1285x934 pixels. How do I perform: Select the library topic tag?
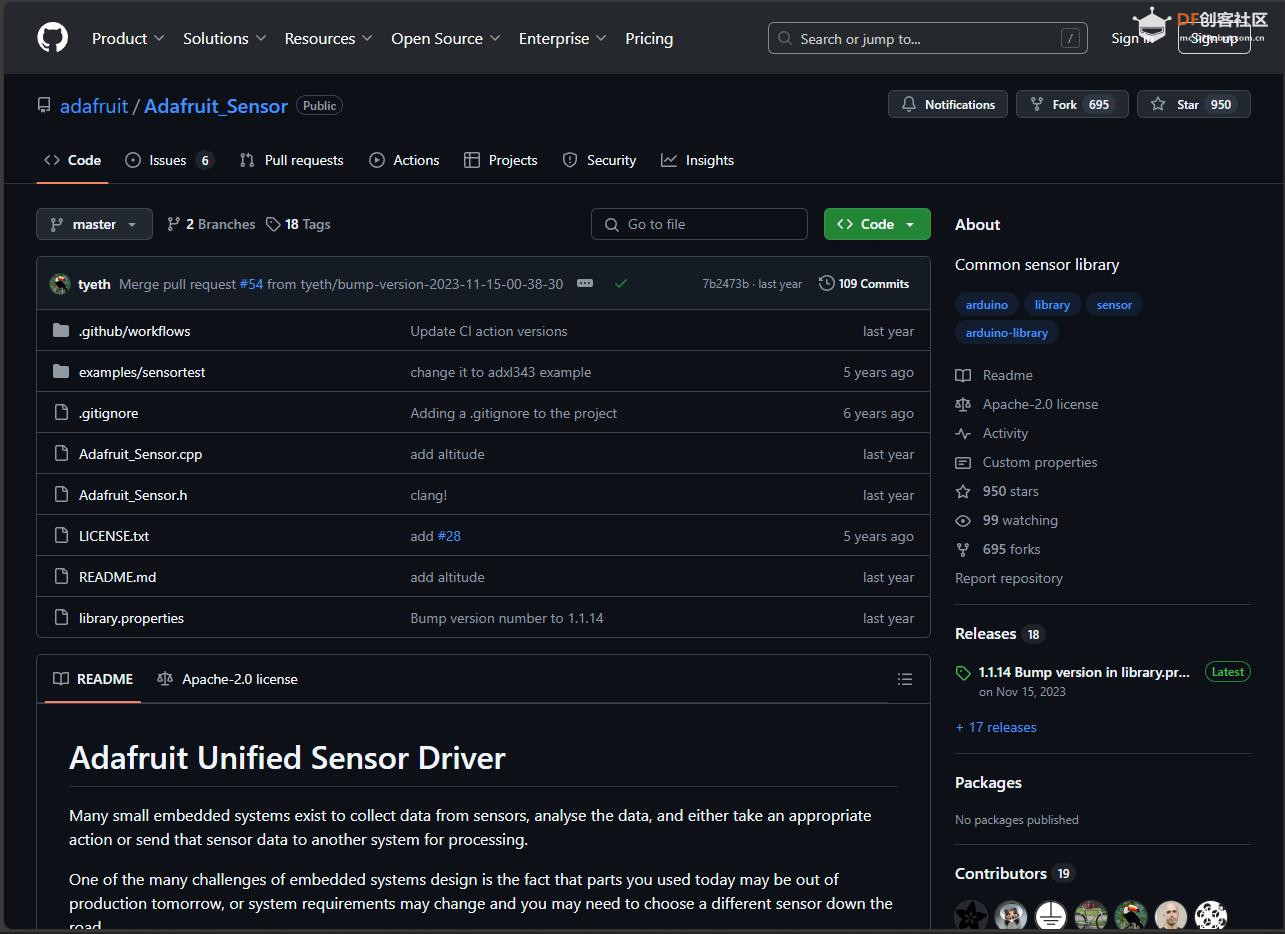1052,305
